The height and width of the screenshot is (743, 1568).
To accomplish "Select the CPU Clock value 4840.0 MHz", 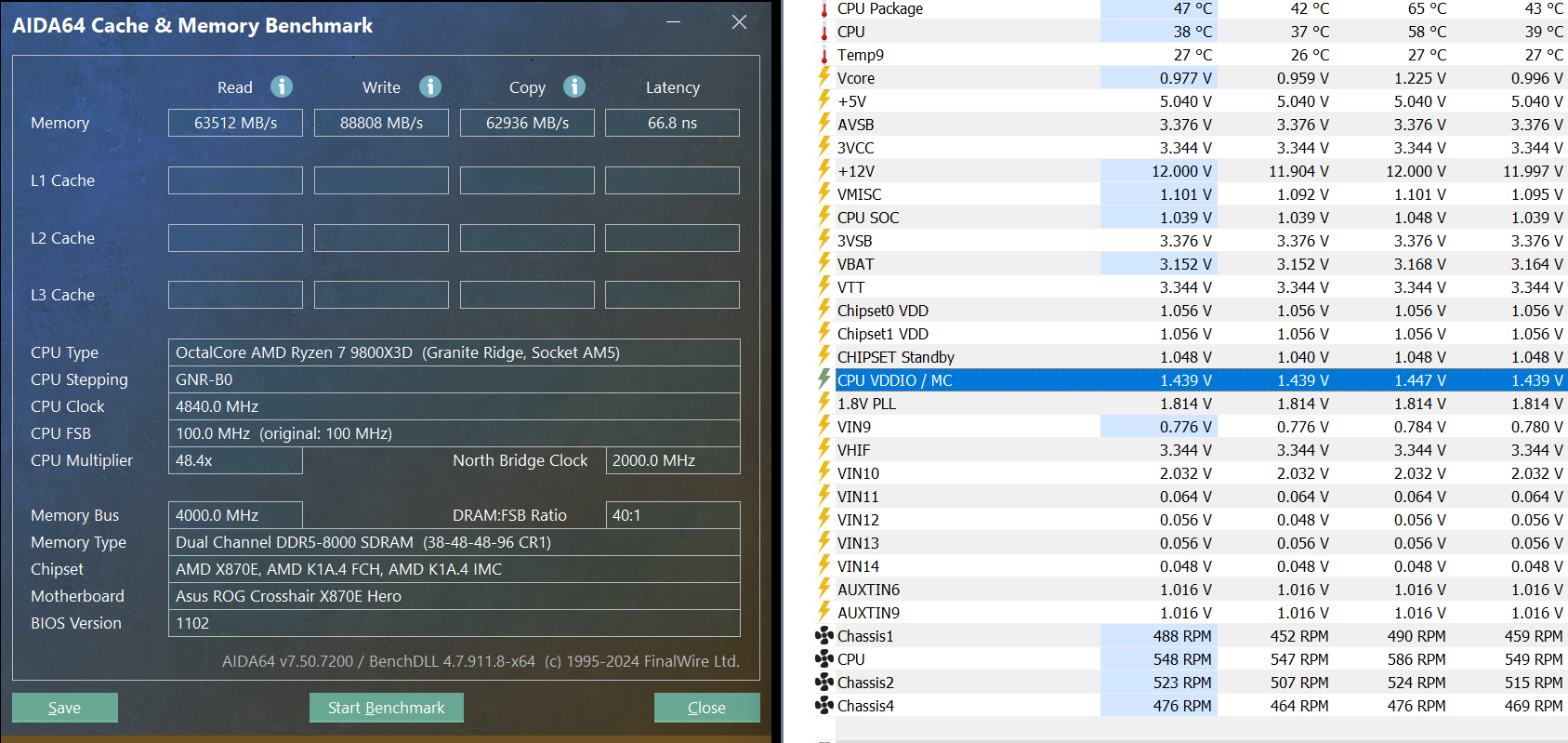I will click(x=217, y=406).
